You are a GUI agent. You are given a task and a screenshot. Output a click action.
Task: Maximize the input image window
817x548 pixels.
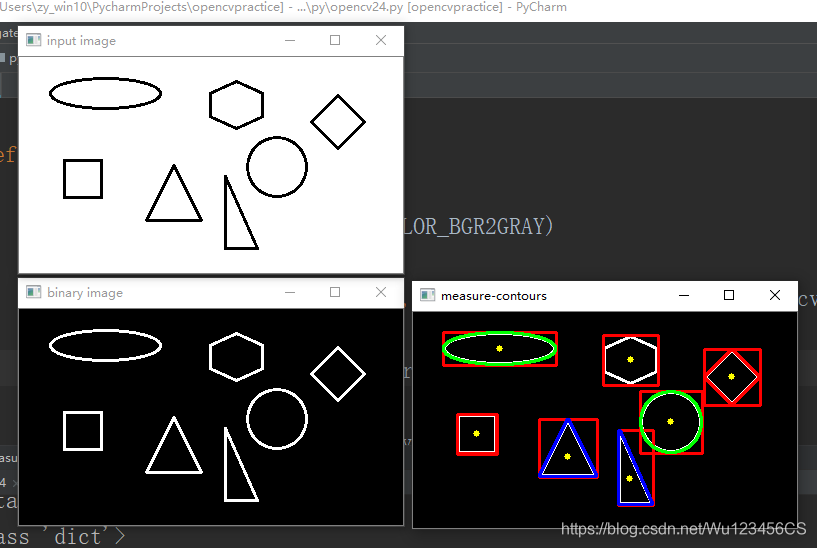335,40
